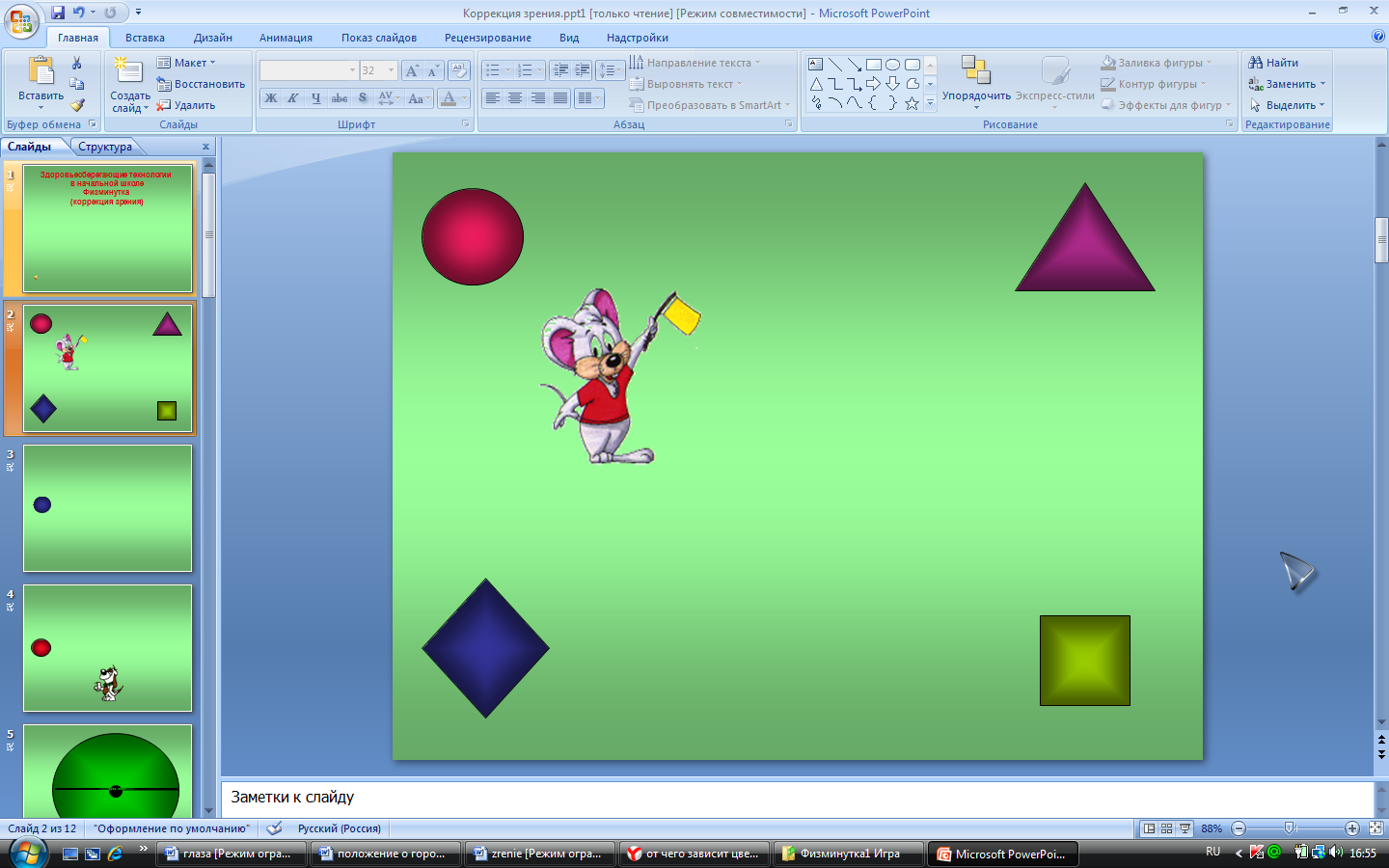Expand the Упорядочить arrange dropdown

(x=976, y=106)
